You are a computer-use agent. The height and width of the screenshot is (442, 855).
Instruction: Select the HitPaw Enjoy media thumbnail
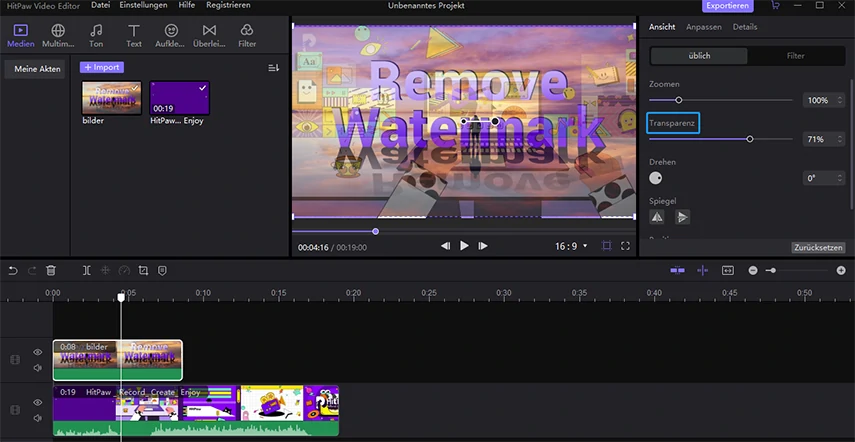(x=179, y=98)
